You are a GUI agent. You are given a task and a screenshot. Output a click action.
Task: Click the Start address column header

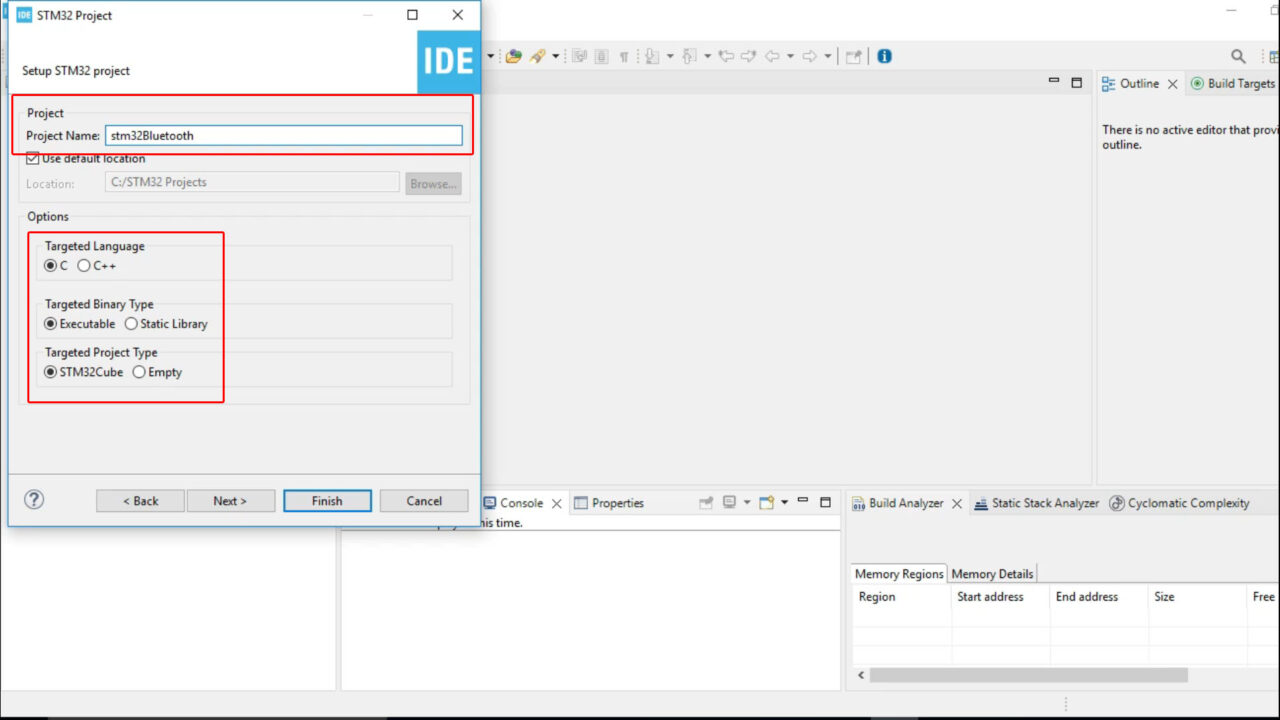pyautogui.click(x=1000, y=597)
